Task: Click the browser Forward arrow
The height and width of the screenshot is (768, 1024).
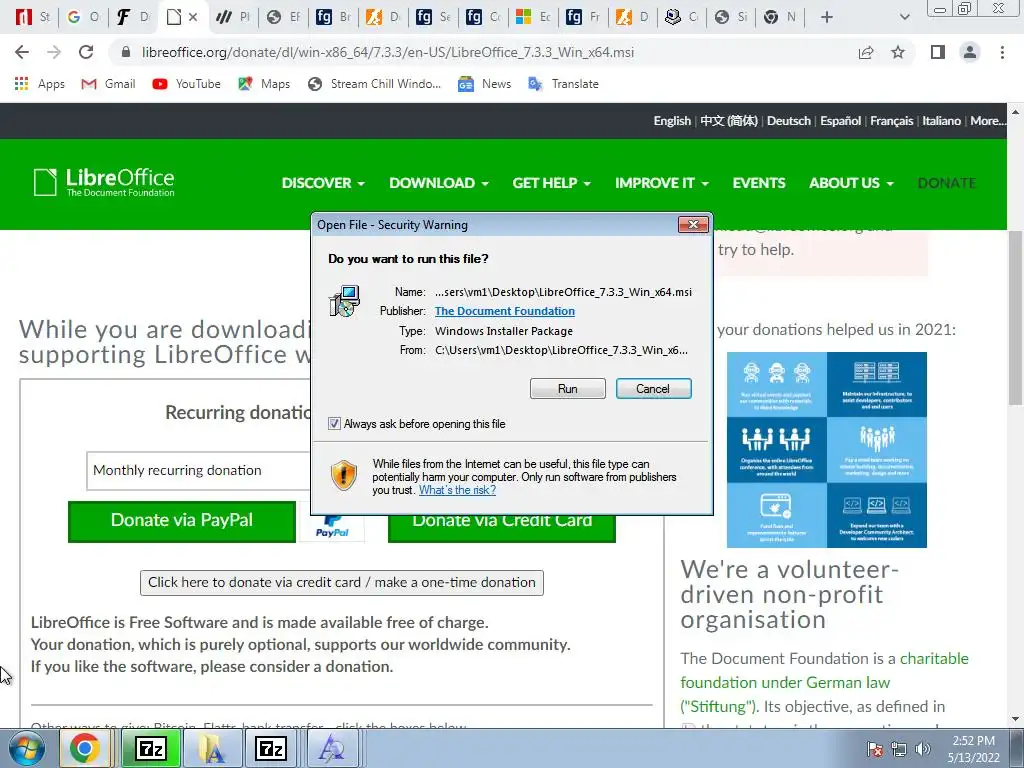Action: tap(54, 52)
